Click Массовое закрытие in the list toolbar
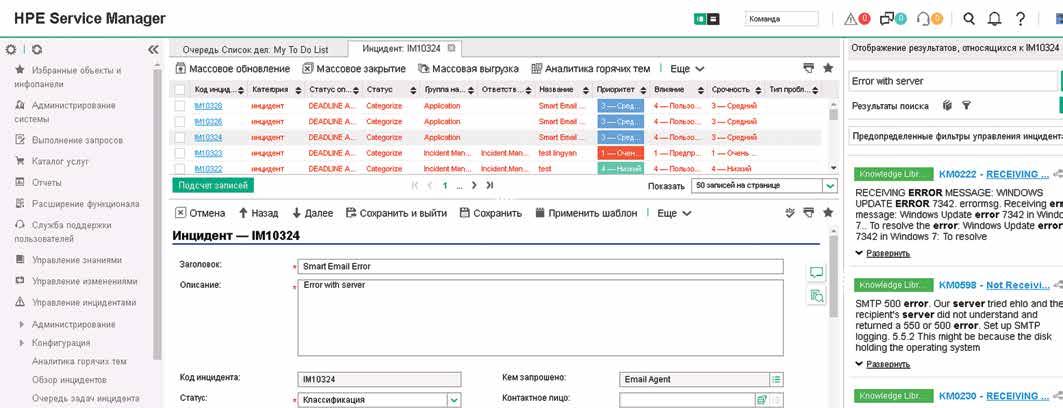The height and width of the screenshot is (408, 1063). click(354, 68)
